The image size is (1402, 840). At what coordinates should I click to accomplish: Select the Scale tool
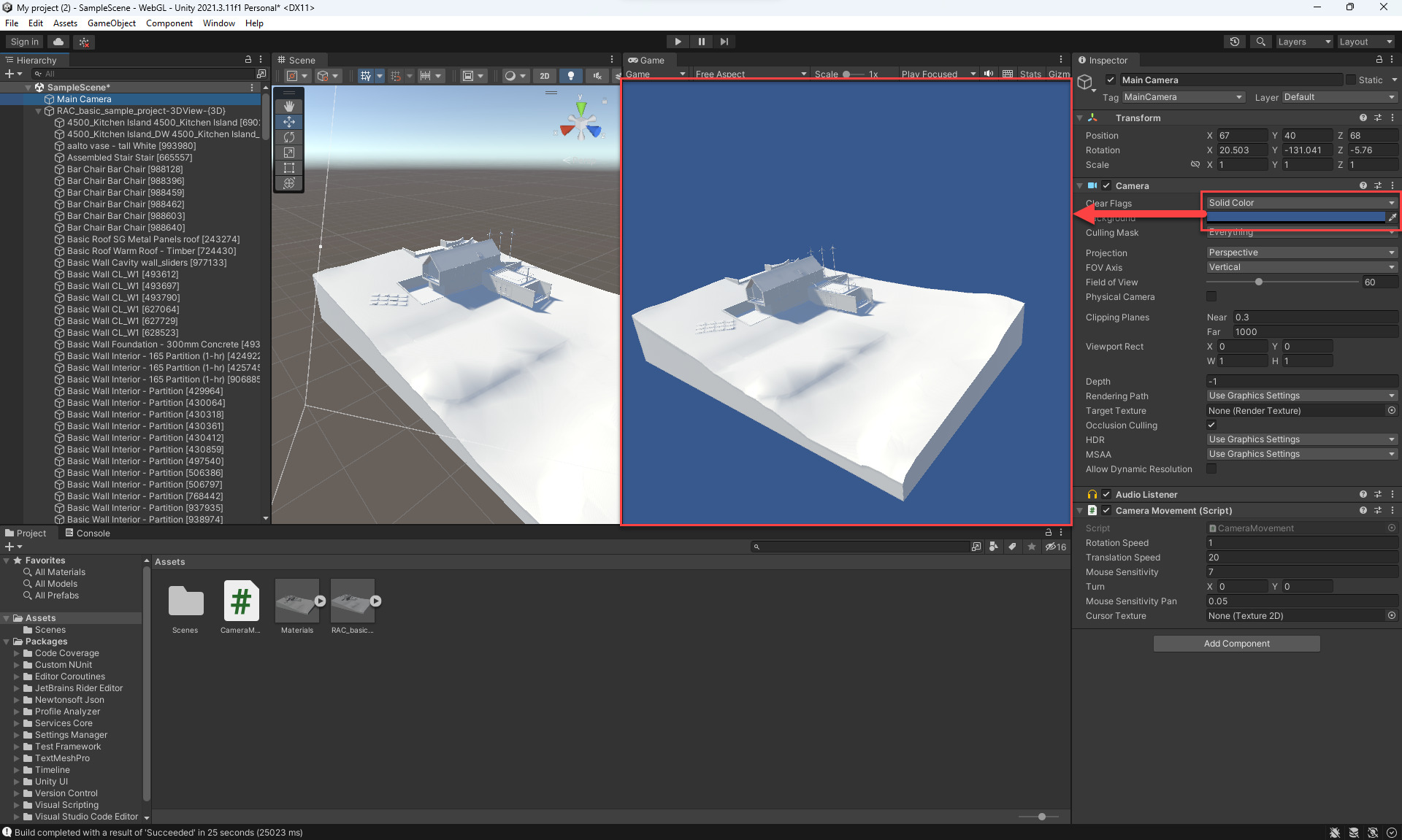tap(288, 153)
